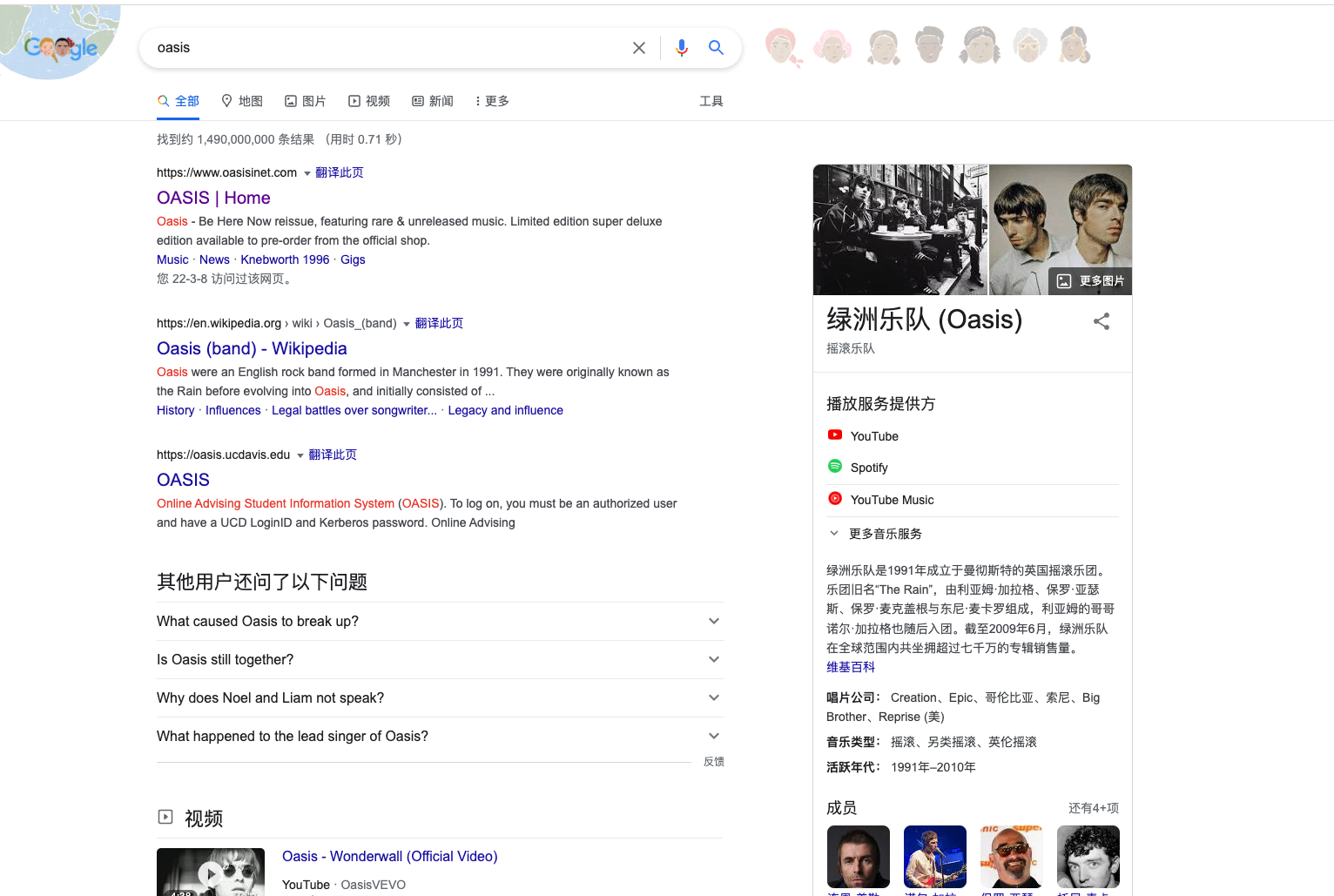Open third member photo, bald with goatee
Viewport: 1334px width, 896px height.
(x=1012, y=857)
